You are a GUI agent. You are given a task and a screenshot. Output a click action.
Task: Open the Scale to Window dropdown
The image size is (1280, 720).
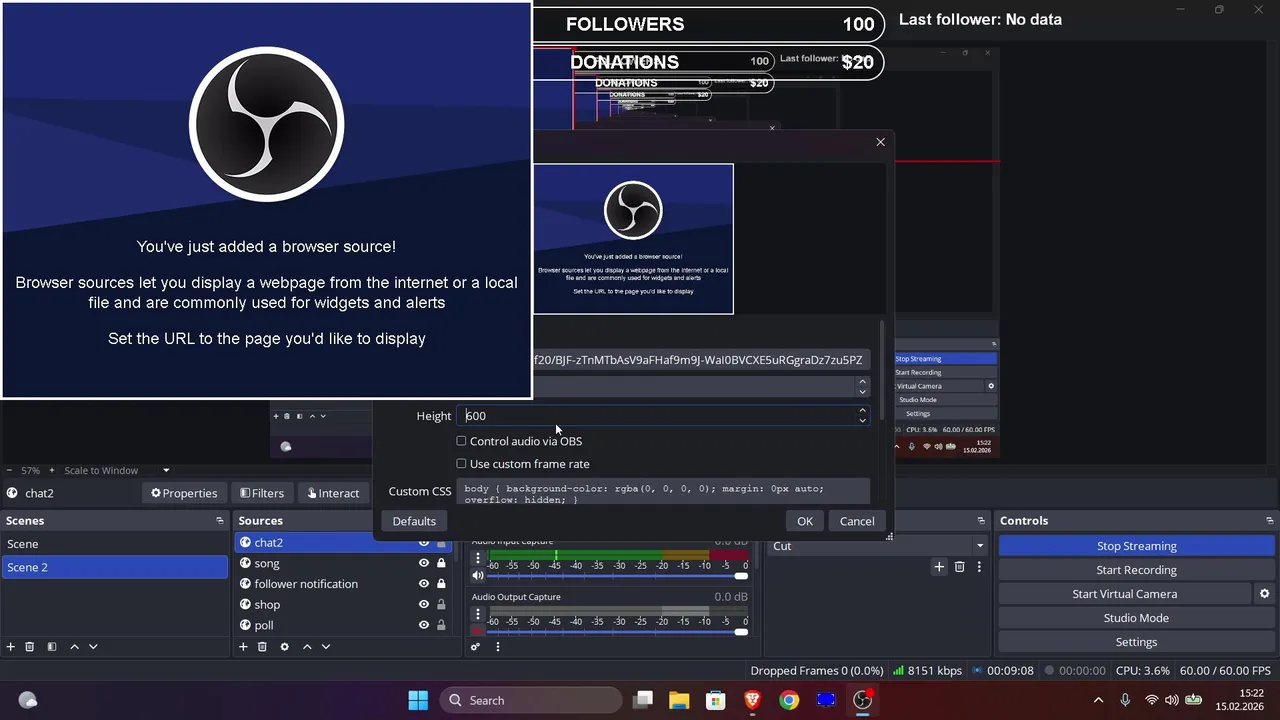coord(116,470)
